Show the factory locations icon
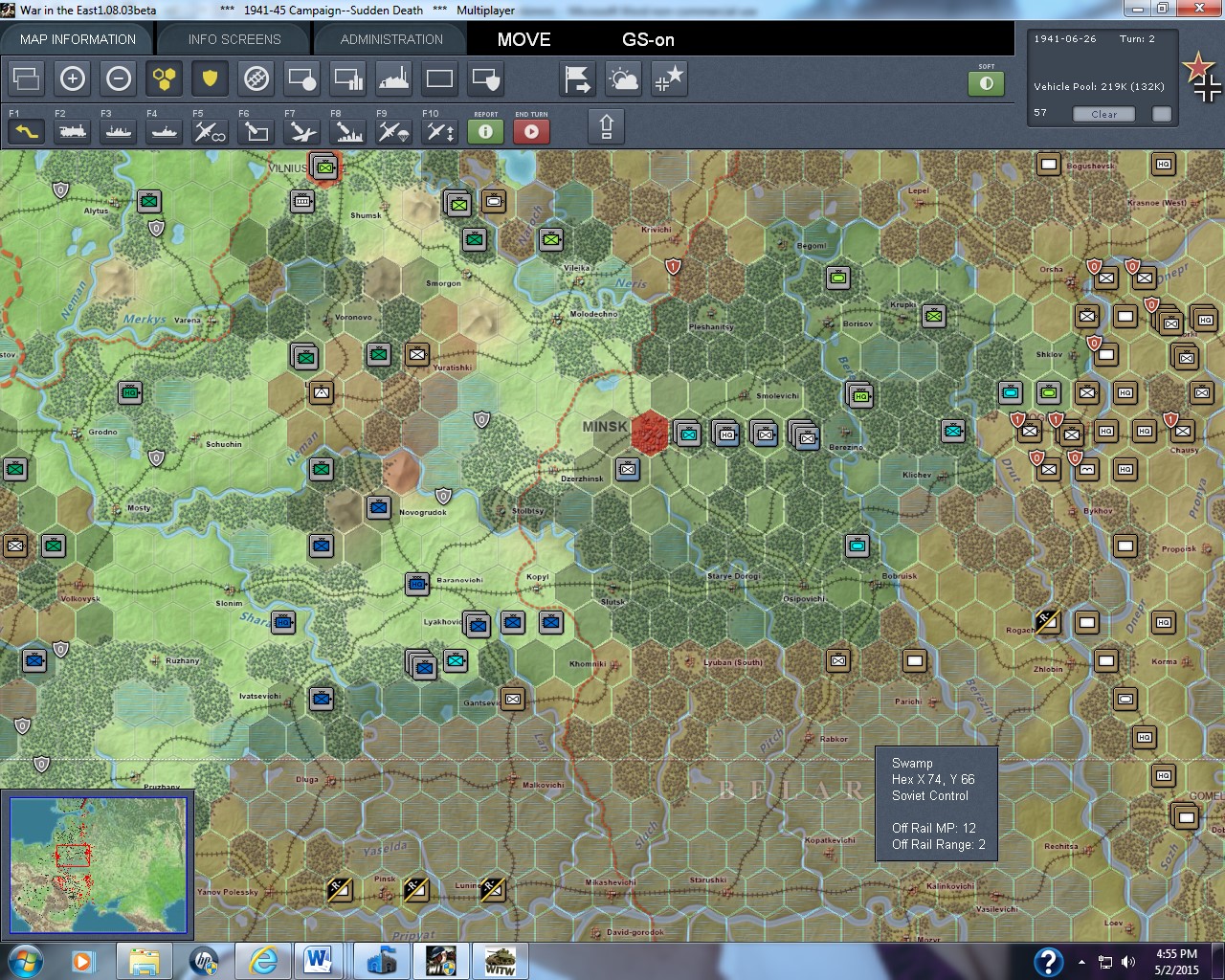Image resolution: width=1225 pixels, height=980 pixels. coord(394,78)
